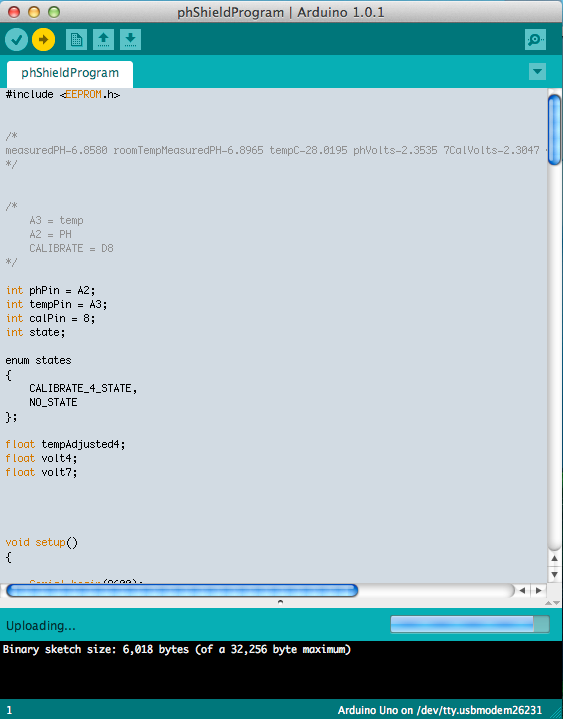Click the line '#include <EEPROM.h>'
This screenshot has width=563, height=719.
coord(63,94)
